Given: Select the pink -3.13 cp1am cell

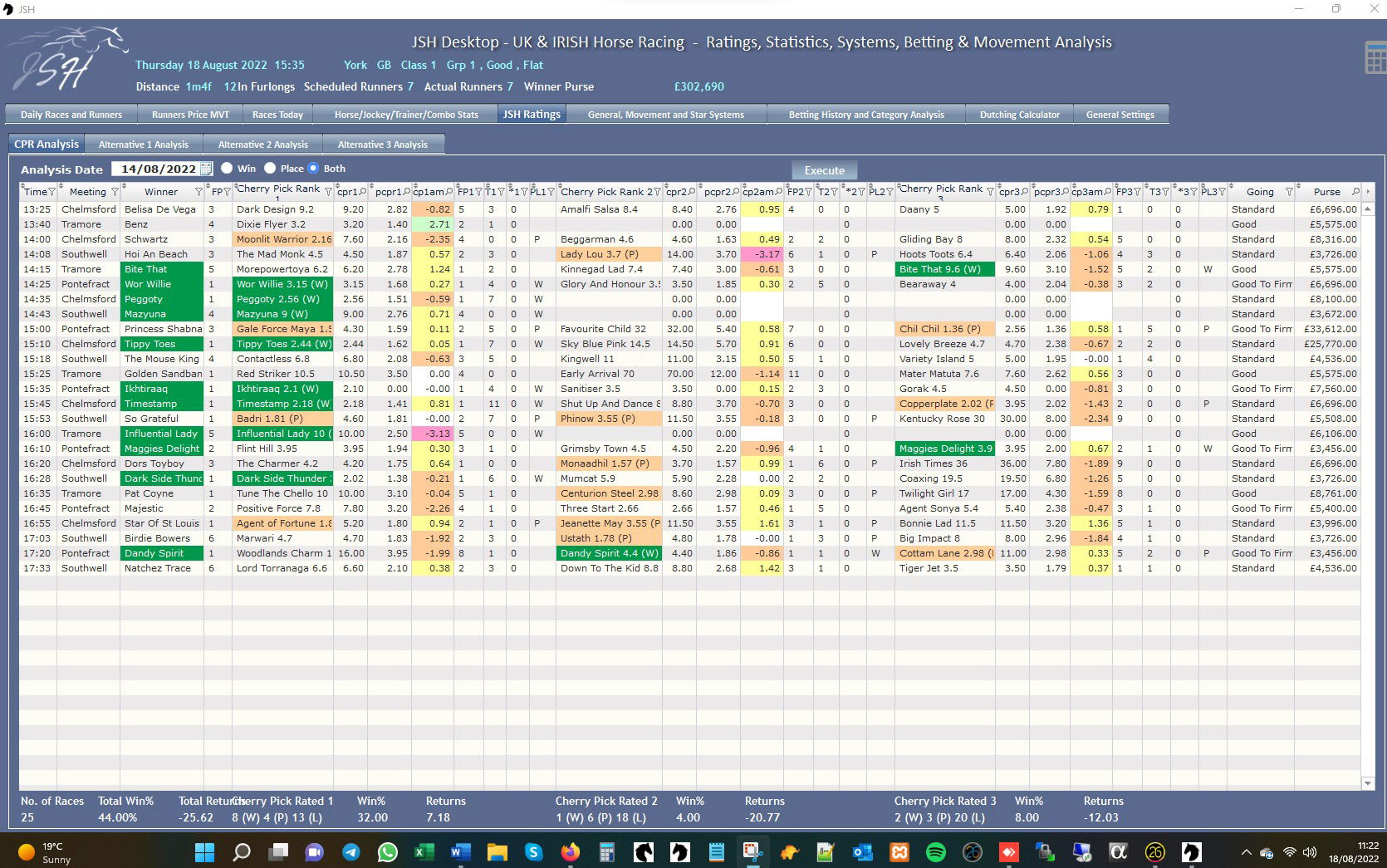Looking at the screenshot, I should click(433, 434).
